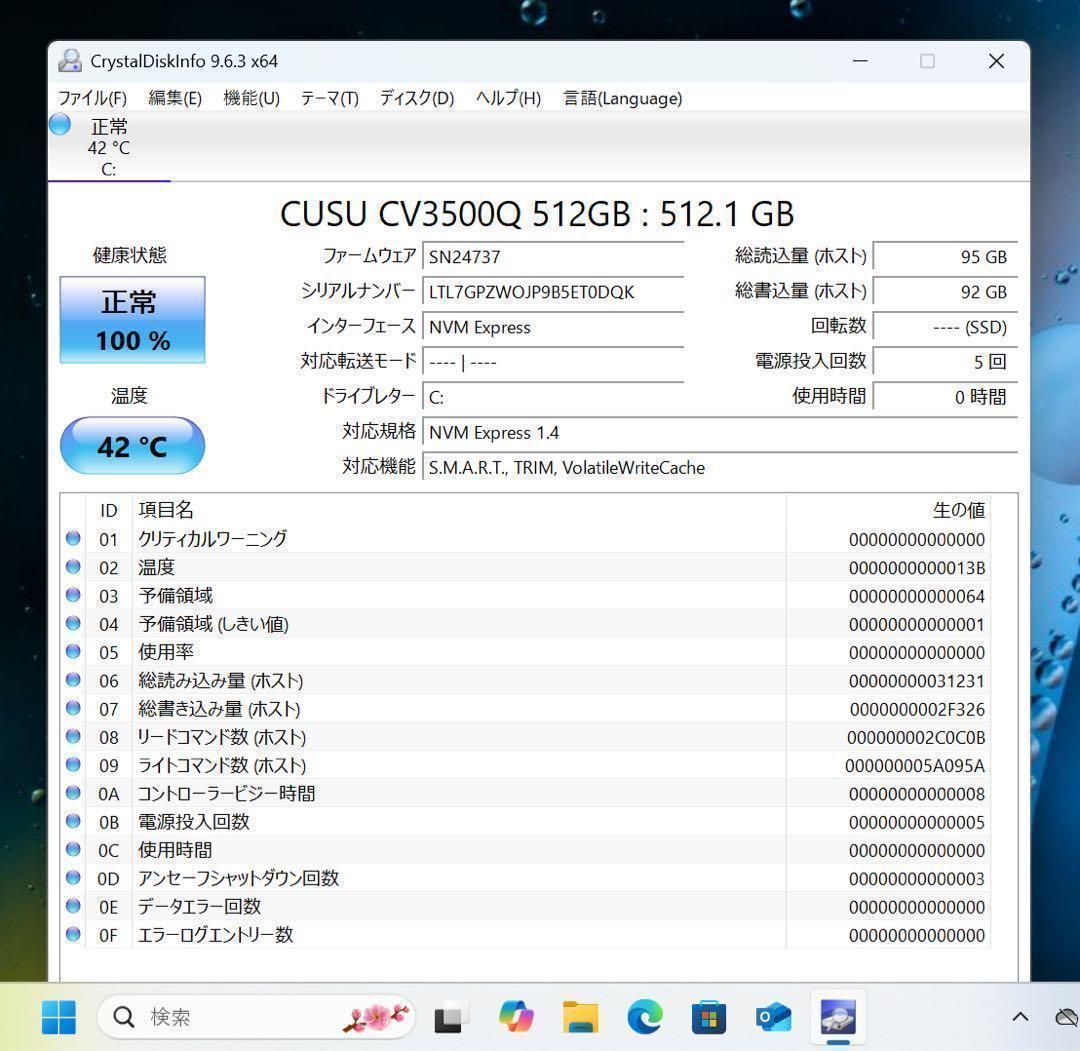Open the Microsoft Store taskbar icon
The image size is (1080, 1051).
point(709,1016)
